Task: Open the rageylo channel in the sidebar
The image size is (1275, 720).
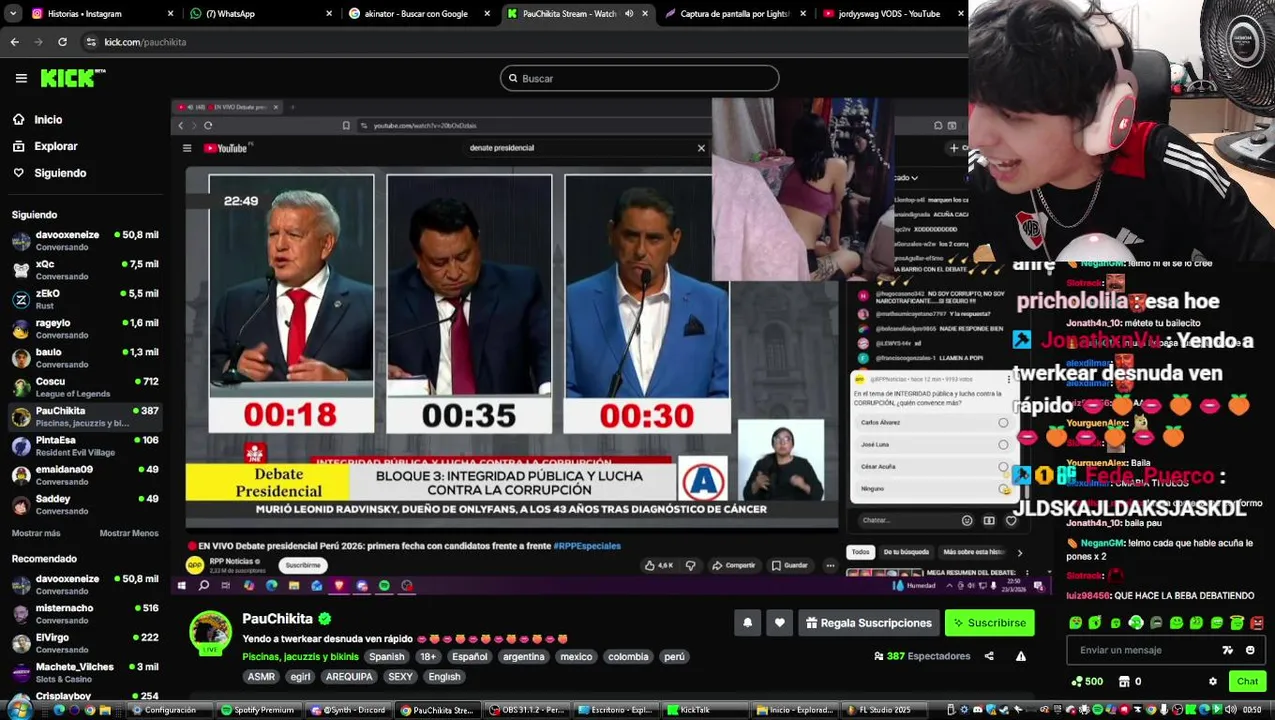Action: (84, 328)
